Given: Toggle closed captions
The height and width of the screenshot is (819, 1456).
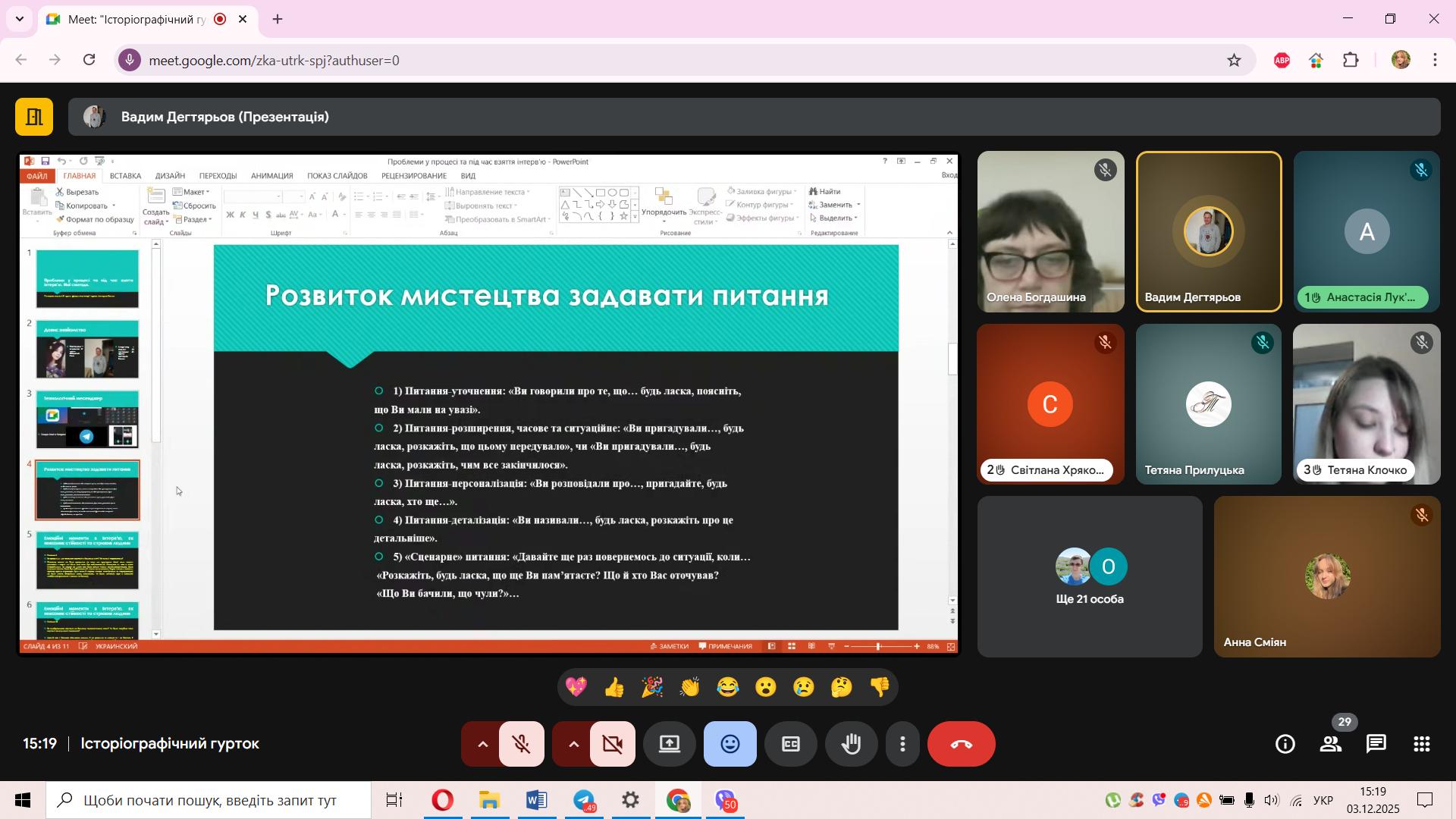Looking at the screenshot, I should pyautogui.click(x=790, y=745).
